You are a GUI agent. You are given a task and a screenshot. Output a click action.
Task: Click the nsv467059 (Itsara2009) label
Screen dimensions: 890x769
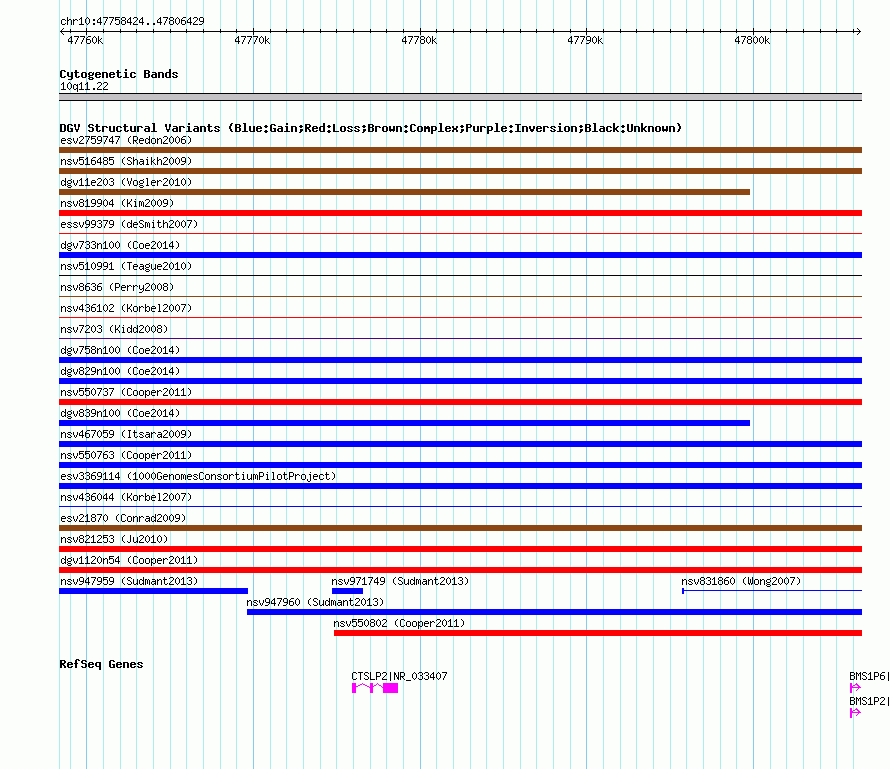(x=126, y=434)
